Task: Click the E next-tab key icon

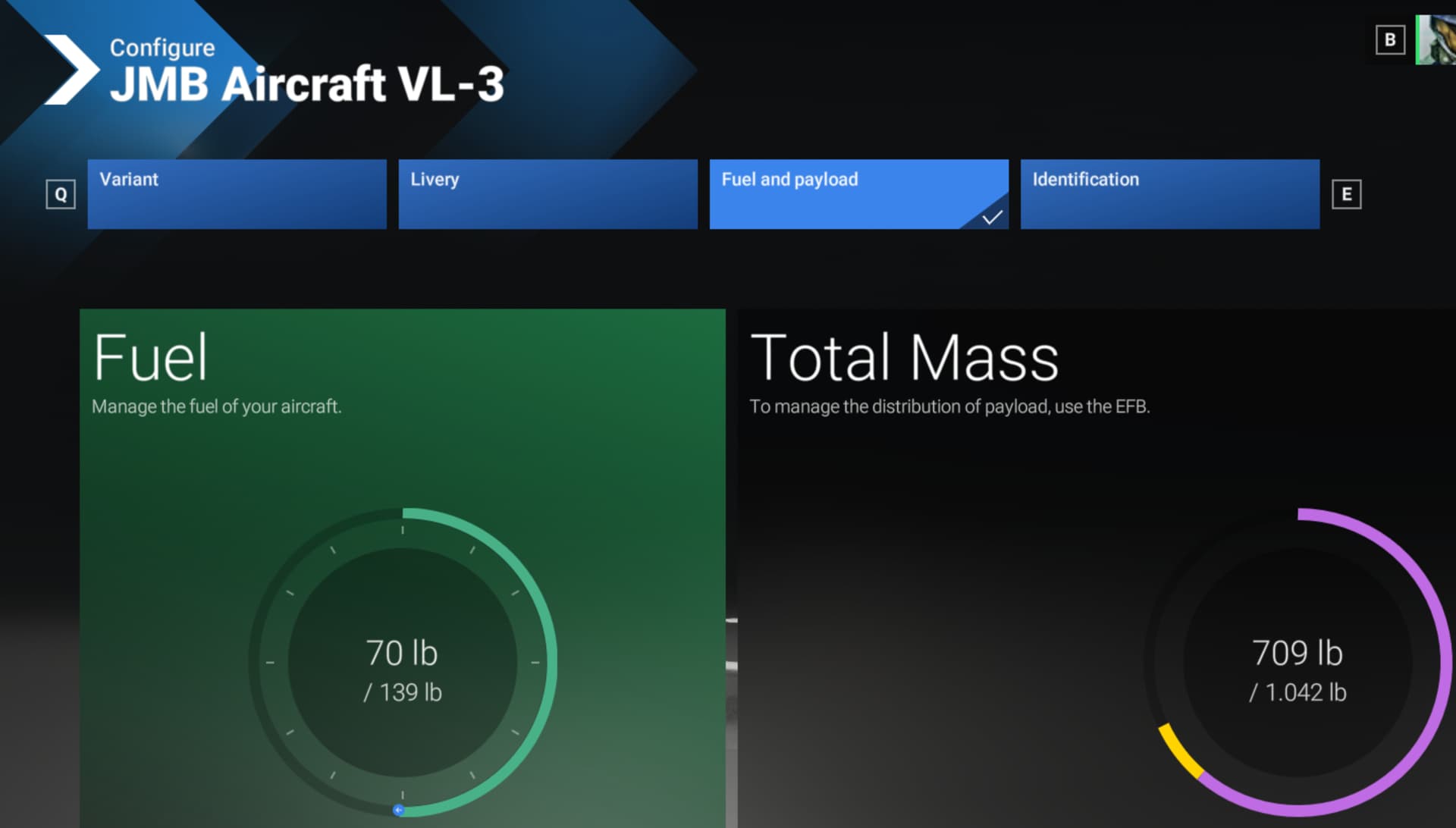Action: click(x=1347, y=194)
